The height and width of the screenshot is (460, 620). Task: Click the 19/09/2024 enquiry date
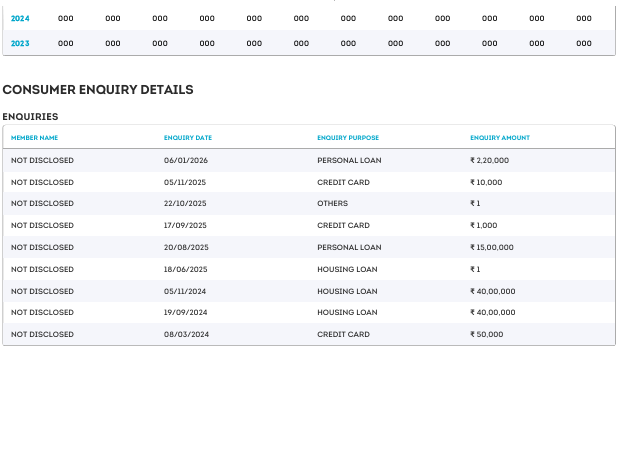pyautogui.click(x=185, y=313)
